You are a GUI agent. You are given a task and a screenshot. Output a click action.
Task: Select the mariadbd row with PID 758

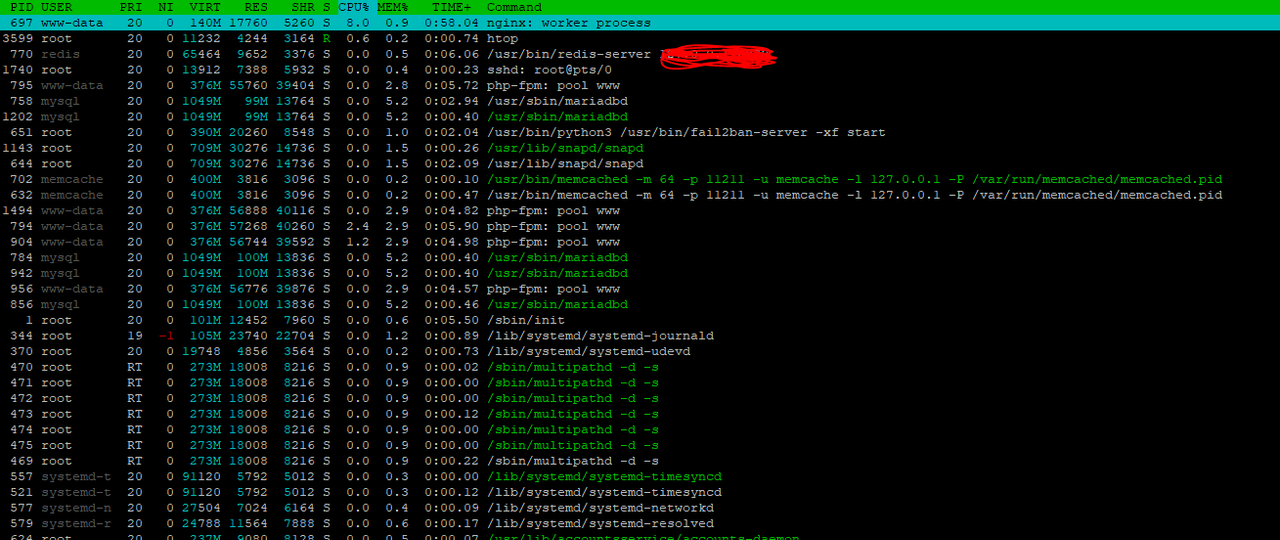click(x=640, y=101)
